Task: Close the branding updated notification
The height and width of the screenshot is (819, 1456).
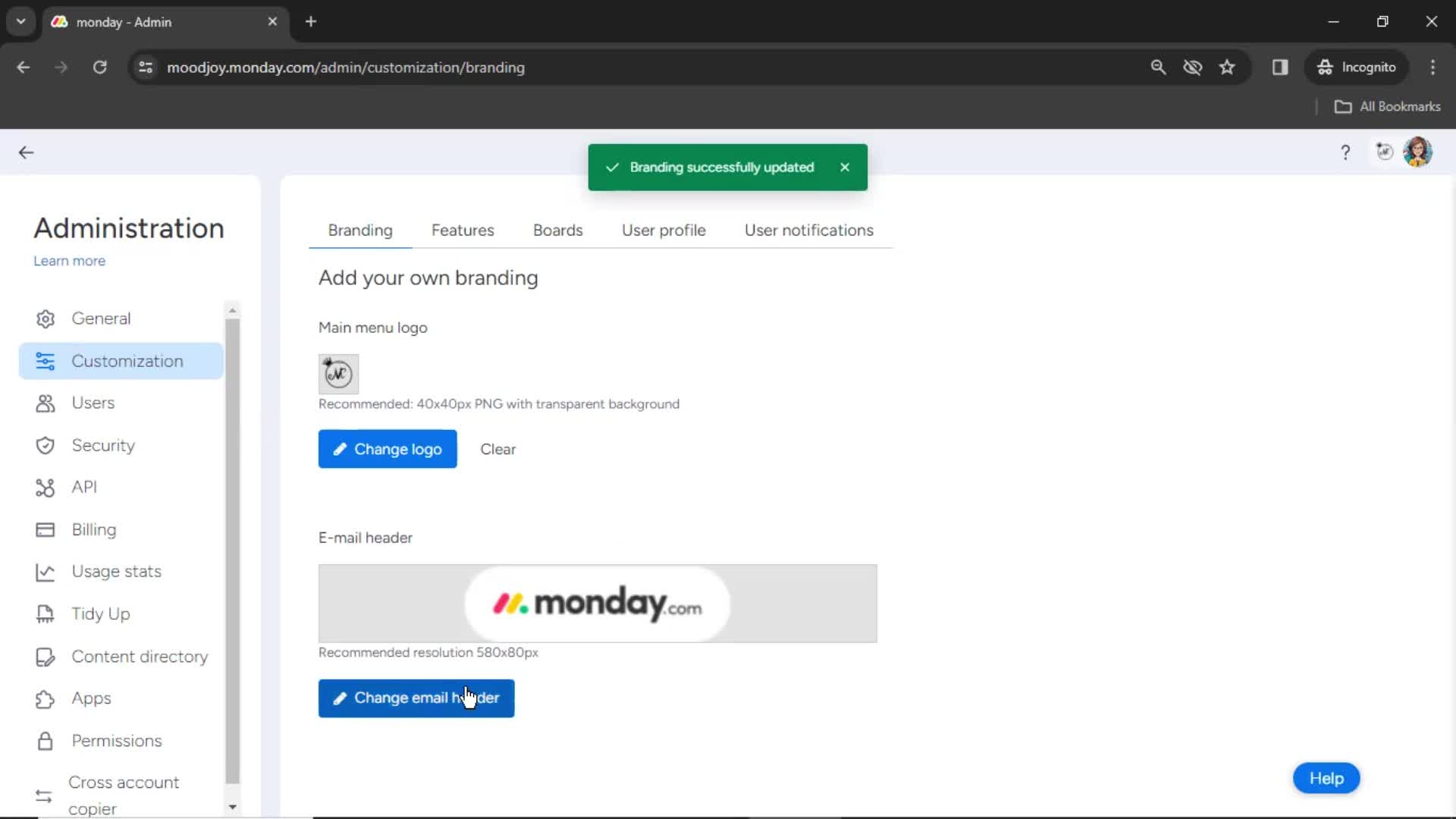Action: coord(843,167)
